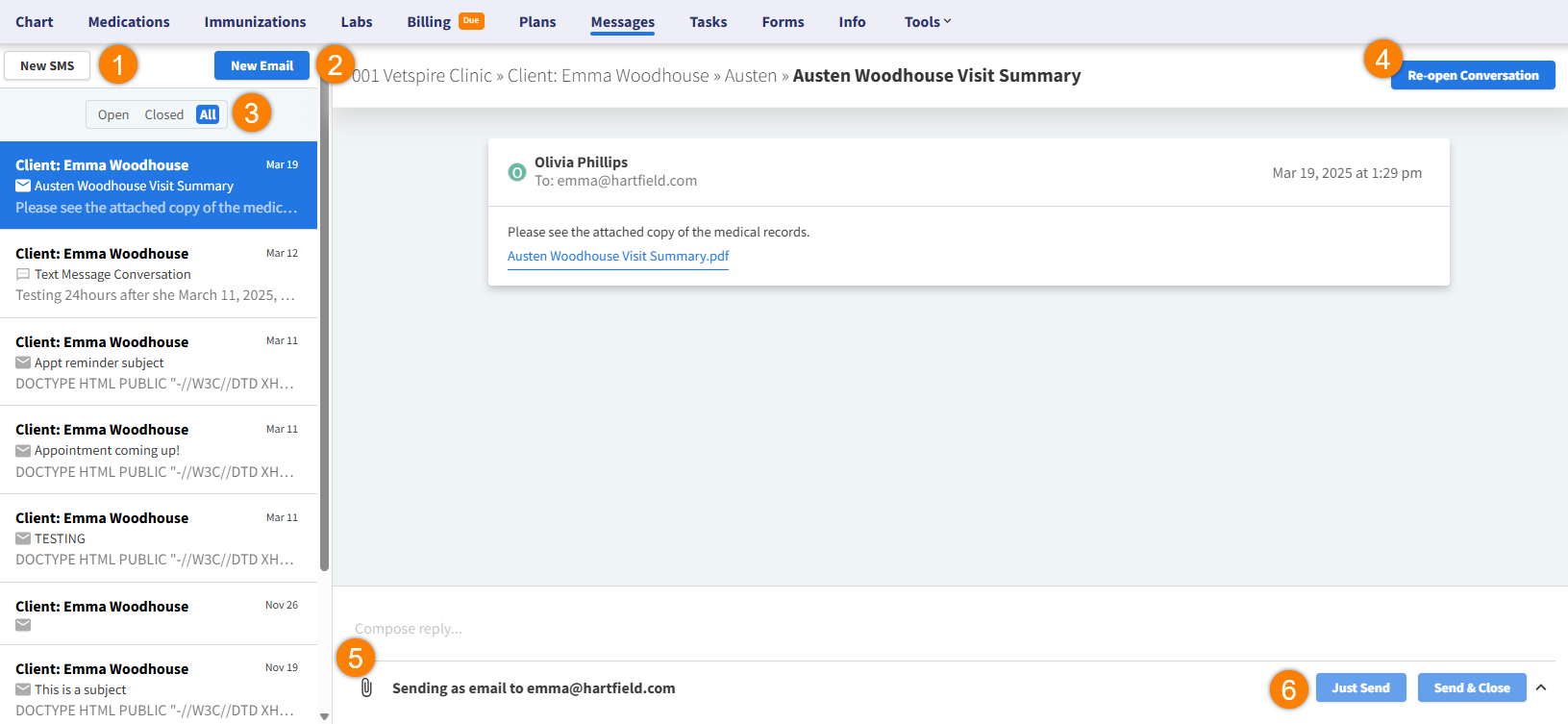The image size is (1568, 724).
Task: Open Austen Woodhouse Visit Summary.pdf attachment
Action: click(618, 256)
